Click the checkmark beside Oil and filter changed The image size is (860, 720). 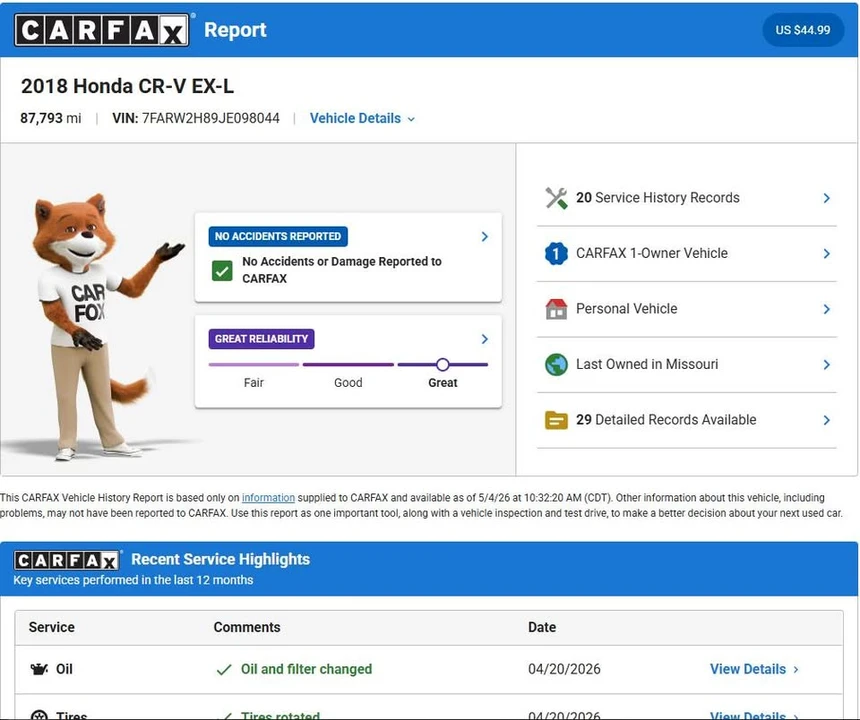click(x=224, y=670)
